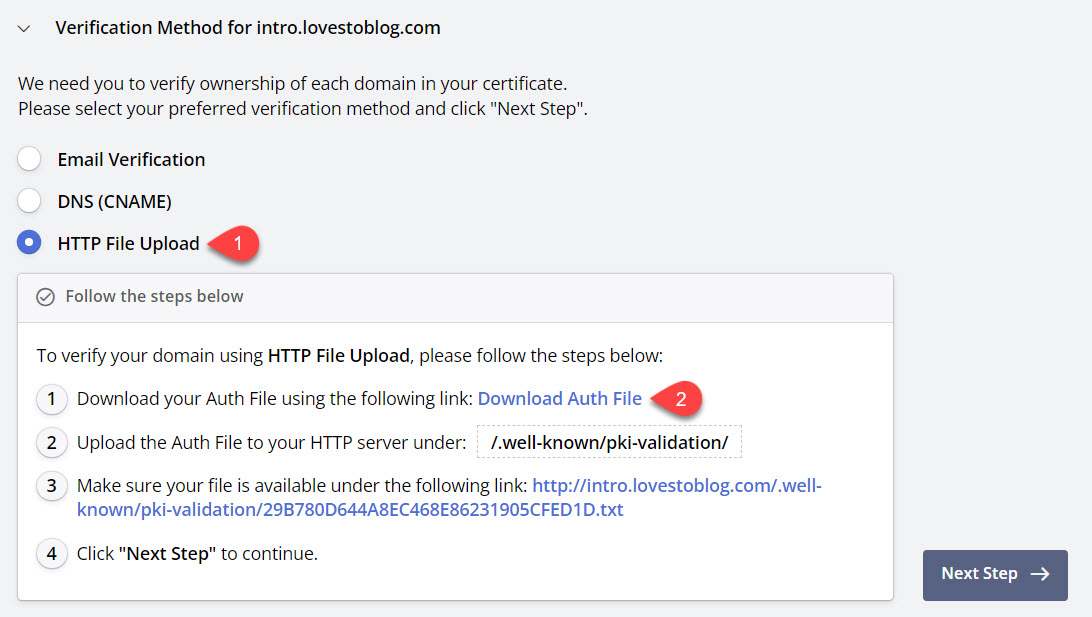Click the /.well-known/pki-validation/ path box
This screenshot has width=1092, height=617.
609,442
